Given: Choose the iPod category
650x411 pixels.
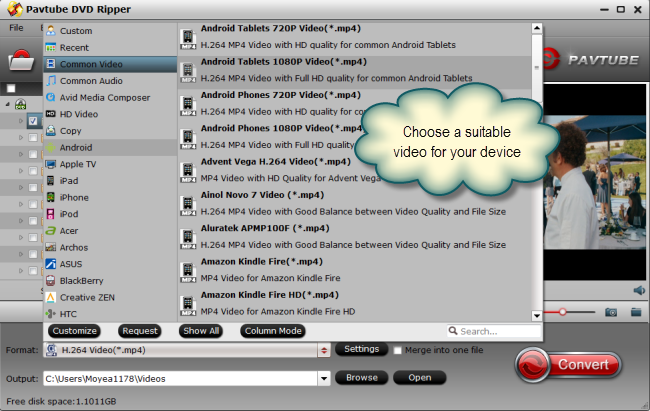Looking at the screenshot, I should click(110, 214).
